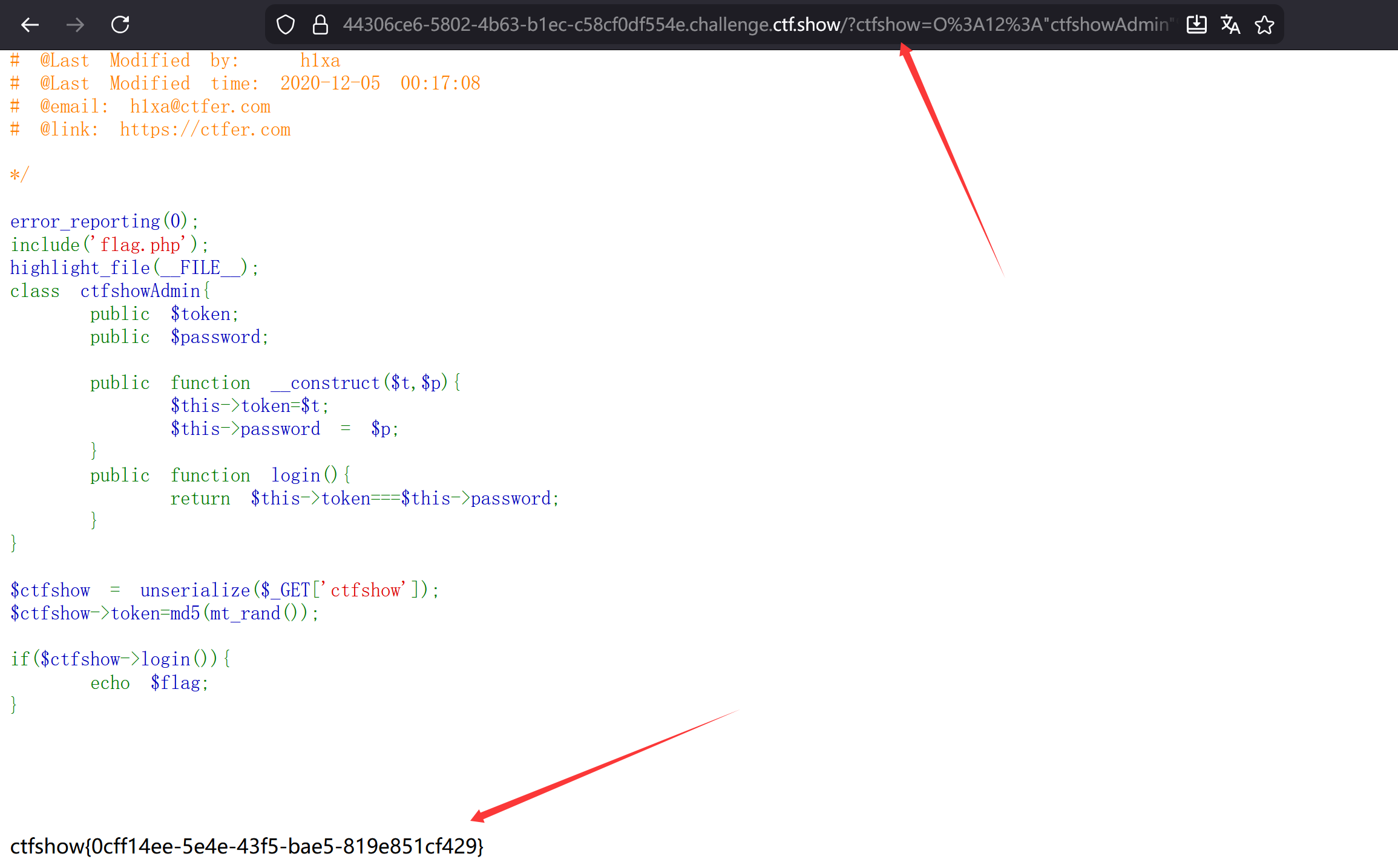Open the tracking protection shield panel
This screenshot has height=868, width=1398.
285,25
